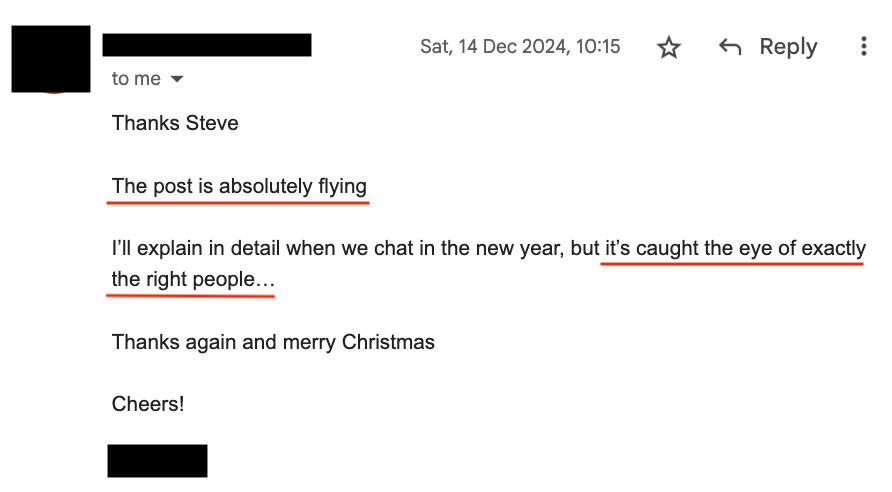Viewport: 892px width, 492px height.
Task: Expand recipient details arrow beside 'to me'
Action: tap(177, 79)
